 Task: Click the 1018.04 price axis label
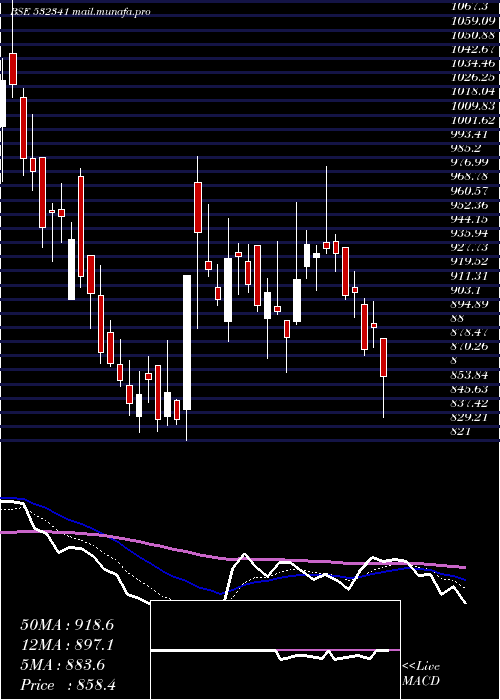click(x=475, y=92)
